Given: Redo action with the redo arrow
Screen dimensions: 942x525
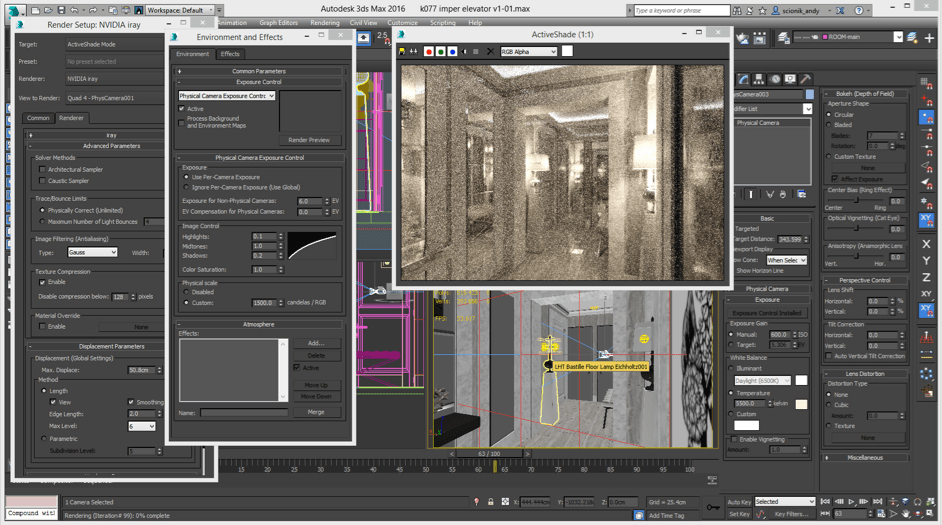Looking at the screenshot, I should tap(93, 10).
